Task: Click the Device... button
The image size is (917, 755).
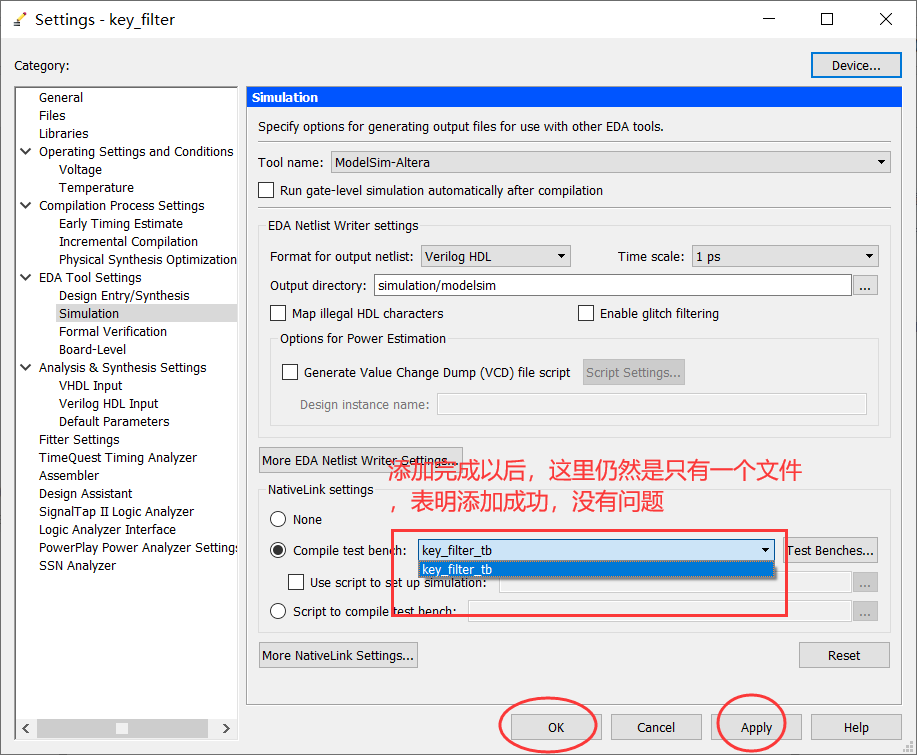Action: point(856,65)
